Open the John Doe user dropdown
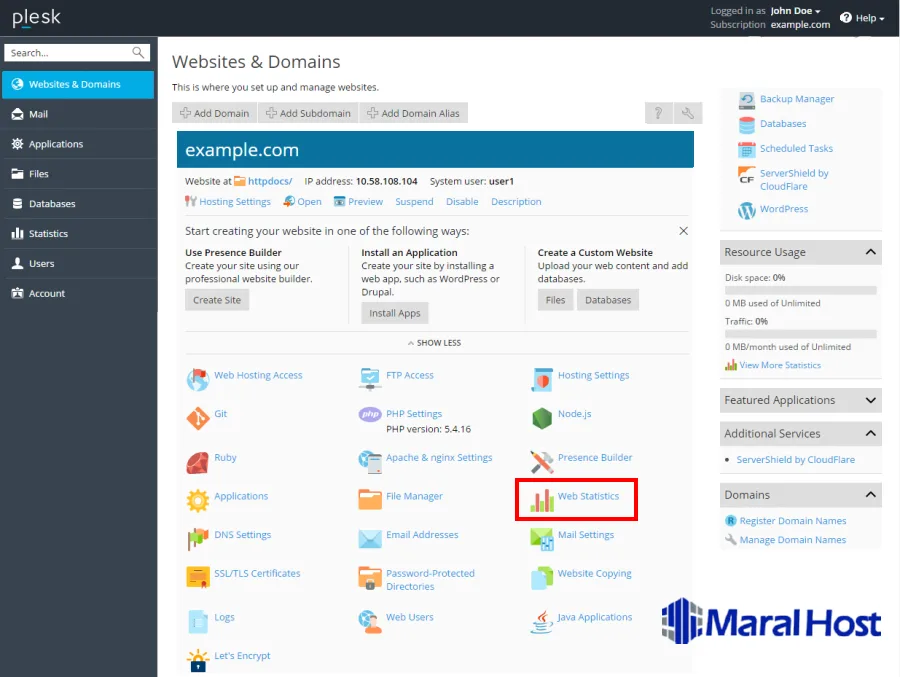Screen dimensions: 900x677 coord(795,11)
